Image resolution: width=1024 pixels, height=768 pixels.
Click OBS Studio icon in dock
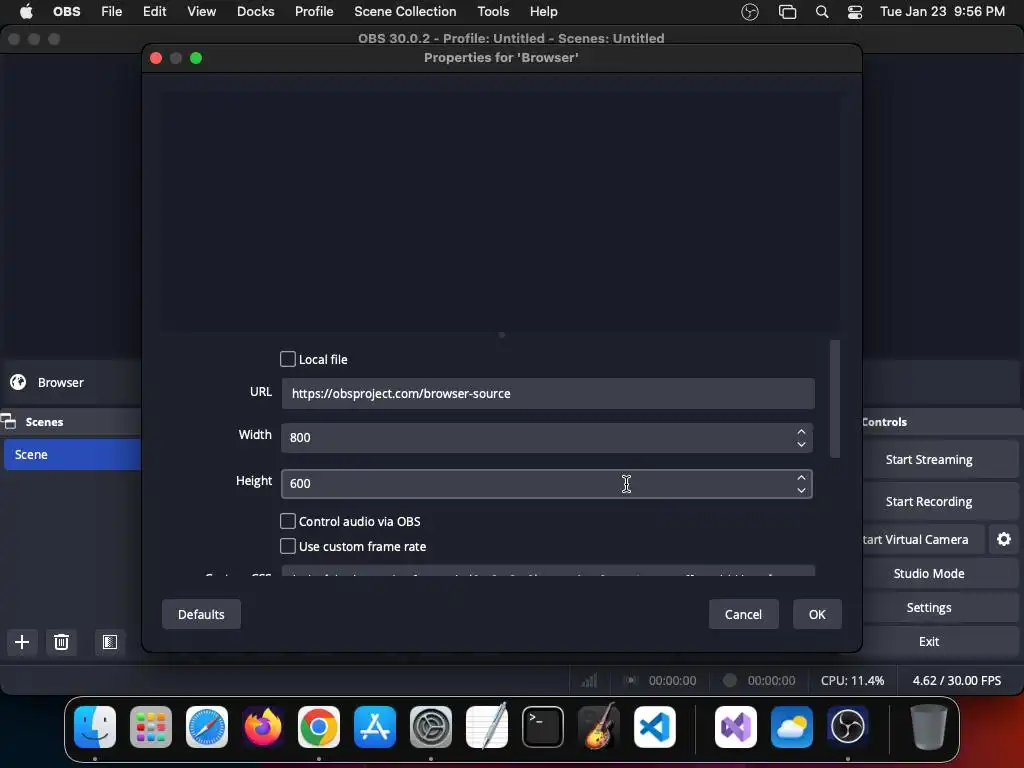tap(848, 727)
